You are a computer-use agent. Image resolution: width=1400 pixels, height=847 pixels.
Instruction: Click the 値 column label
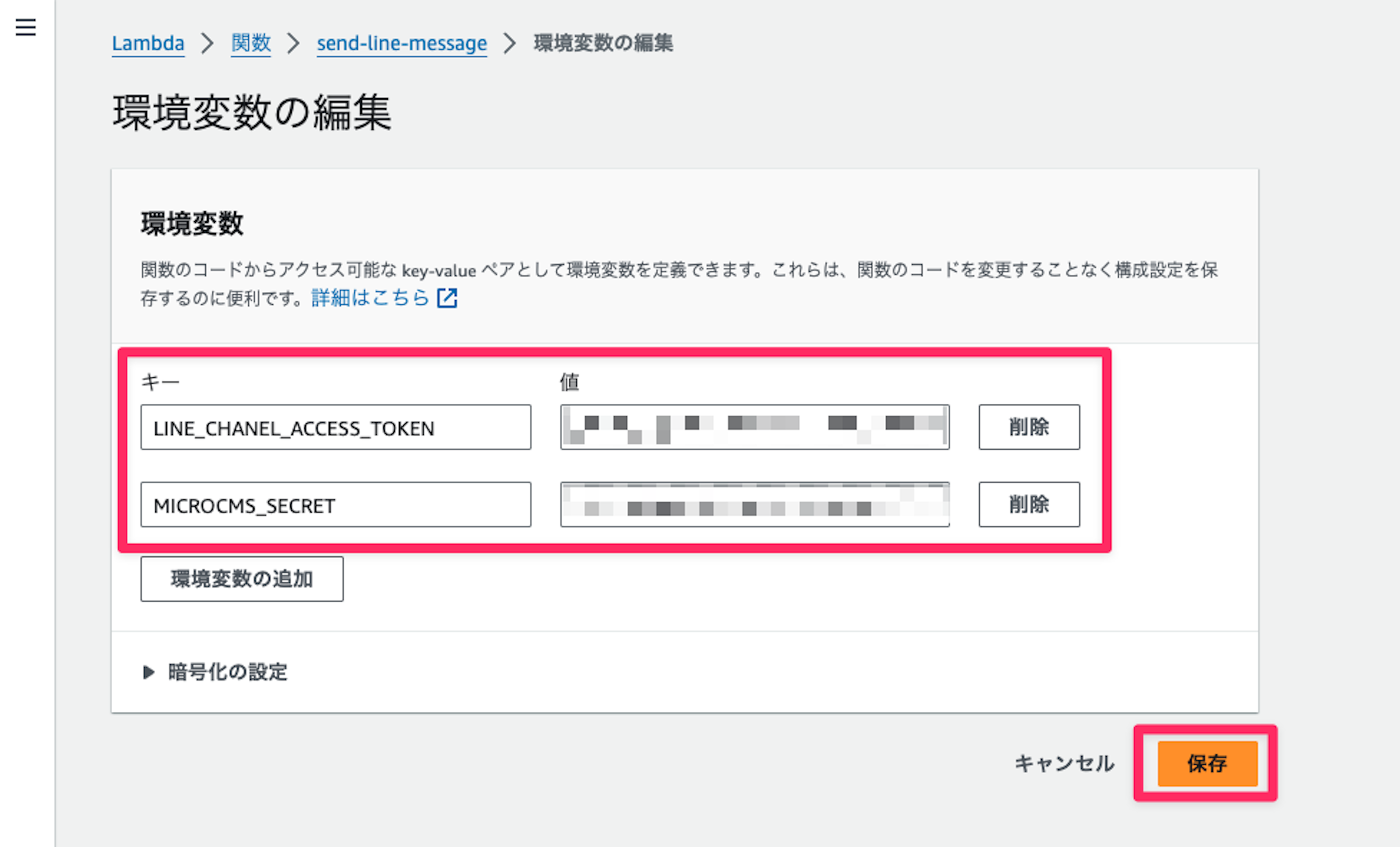[x=569, y=382]
